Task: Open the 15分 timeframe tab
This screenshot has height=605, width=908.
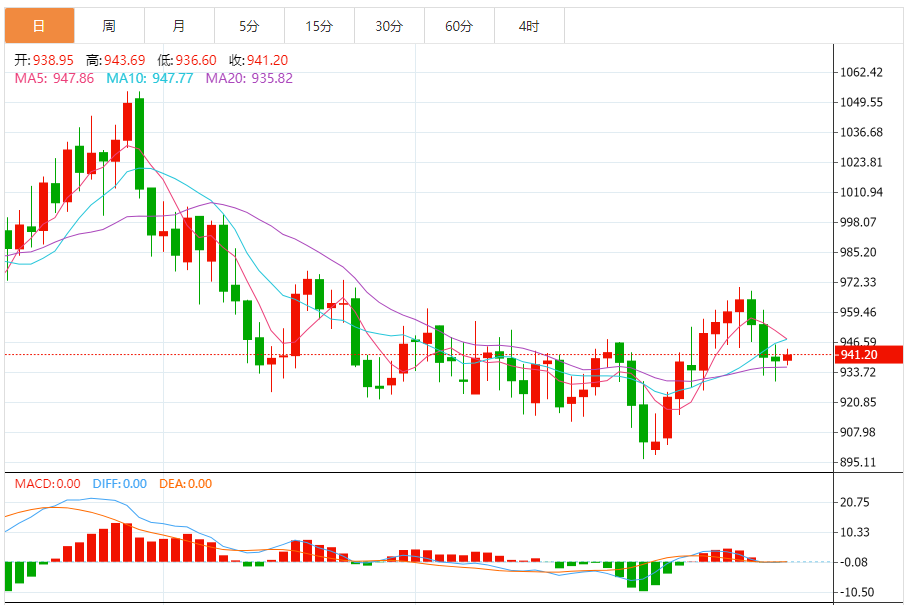Action: (x=320, y=26)
